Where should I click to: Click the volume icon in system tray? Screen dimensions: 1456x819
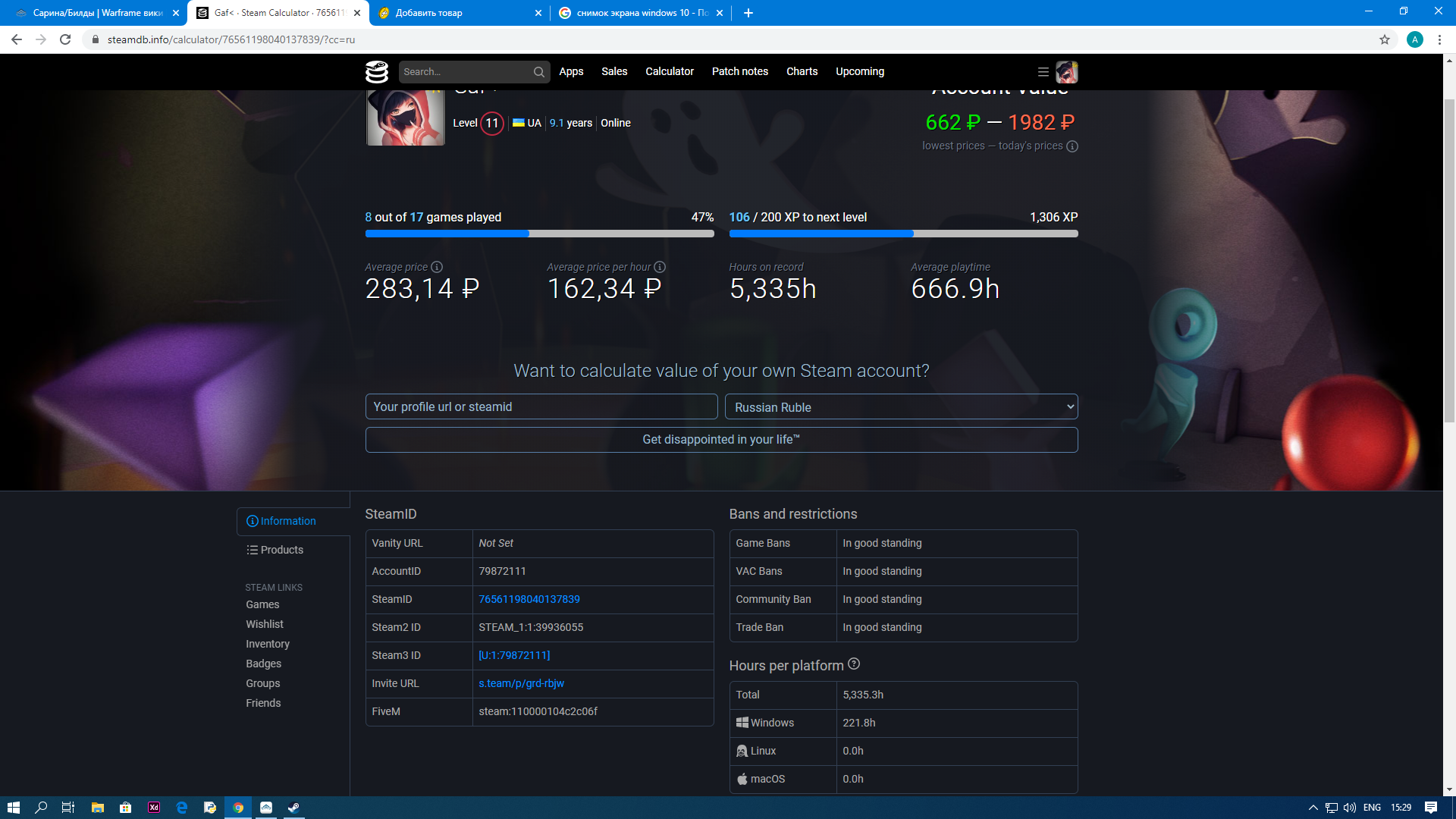pos(1350,808)
